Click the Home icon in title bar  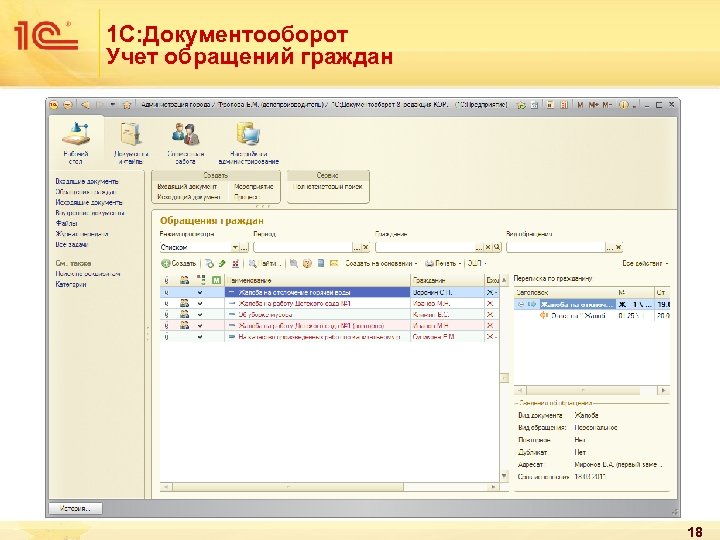tap(127, 105)
